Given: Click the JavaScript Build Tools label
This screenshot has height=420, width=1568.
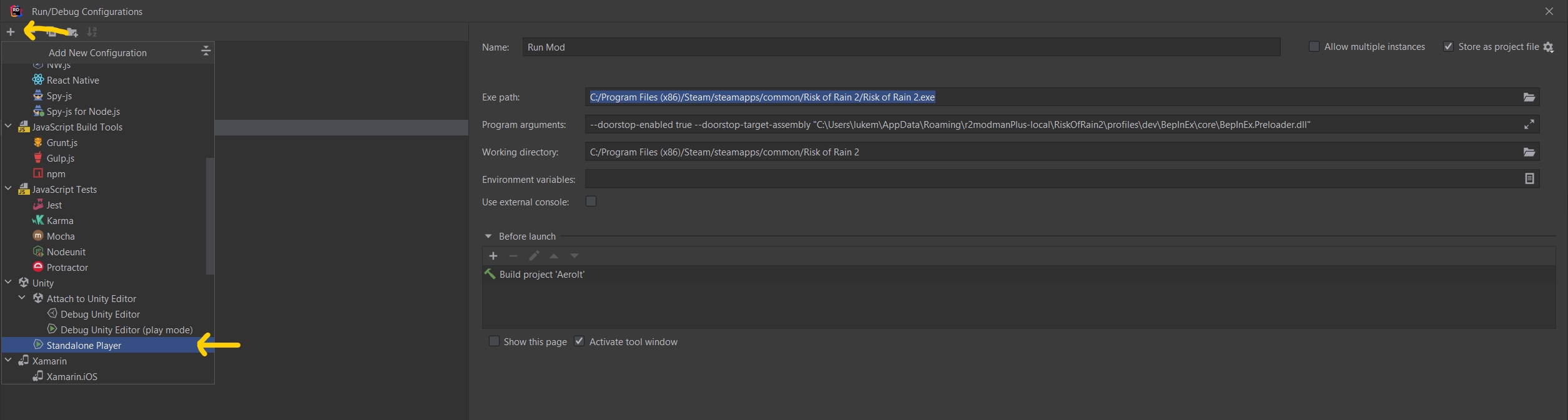Looking at the screenshot, I should coord(77,127).
